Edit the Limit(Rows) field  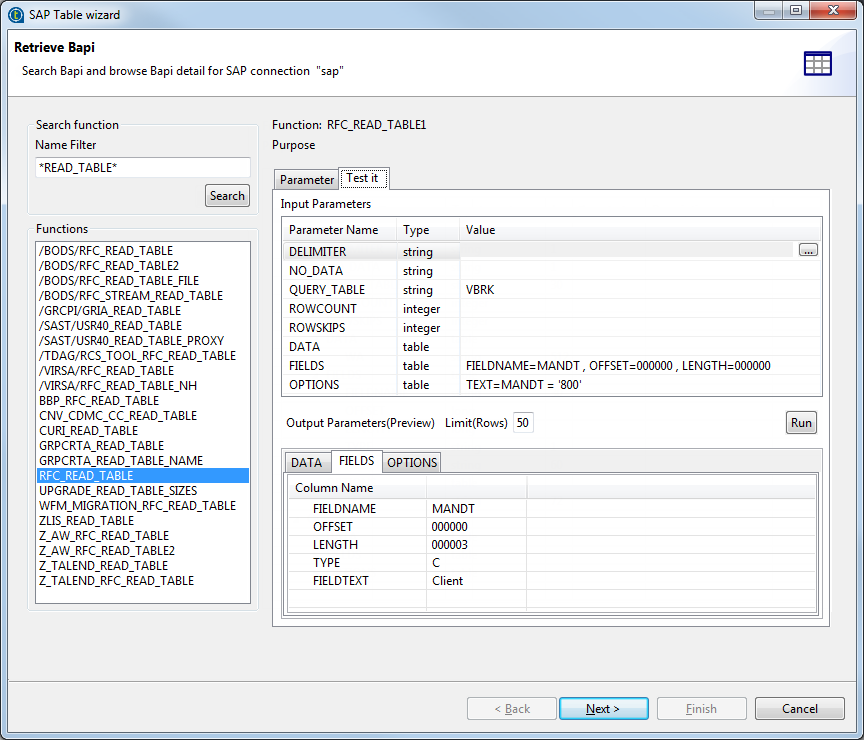point(523,423)
